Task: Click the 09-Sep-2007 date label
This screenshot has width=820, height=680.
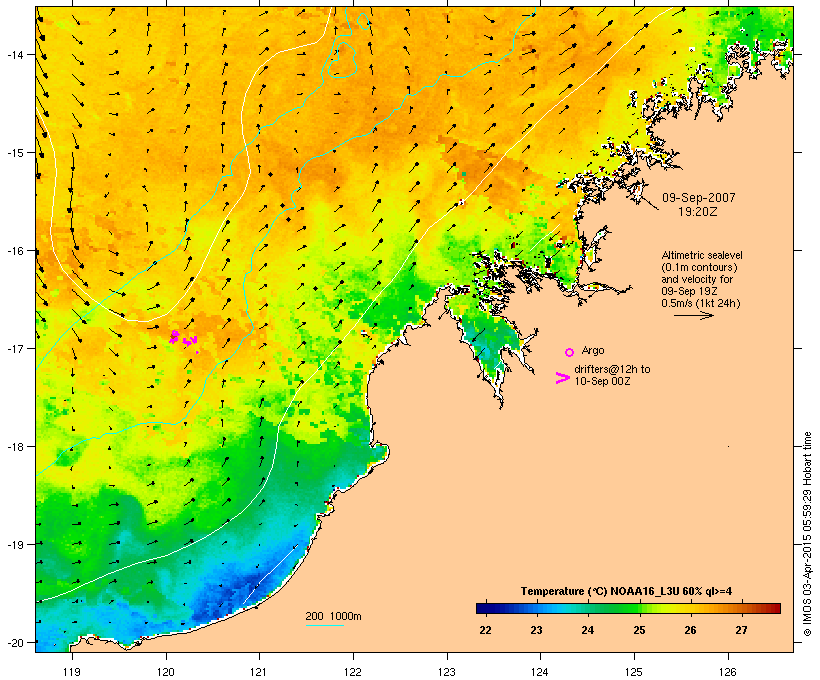Action: click(x=699, y=198)
